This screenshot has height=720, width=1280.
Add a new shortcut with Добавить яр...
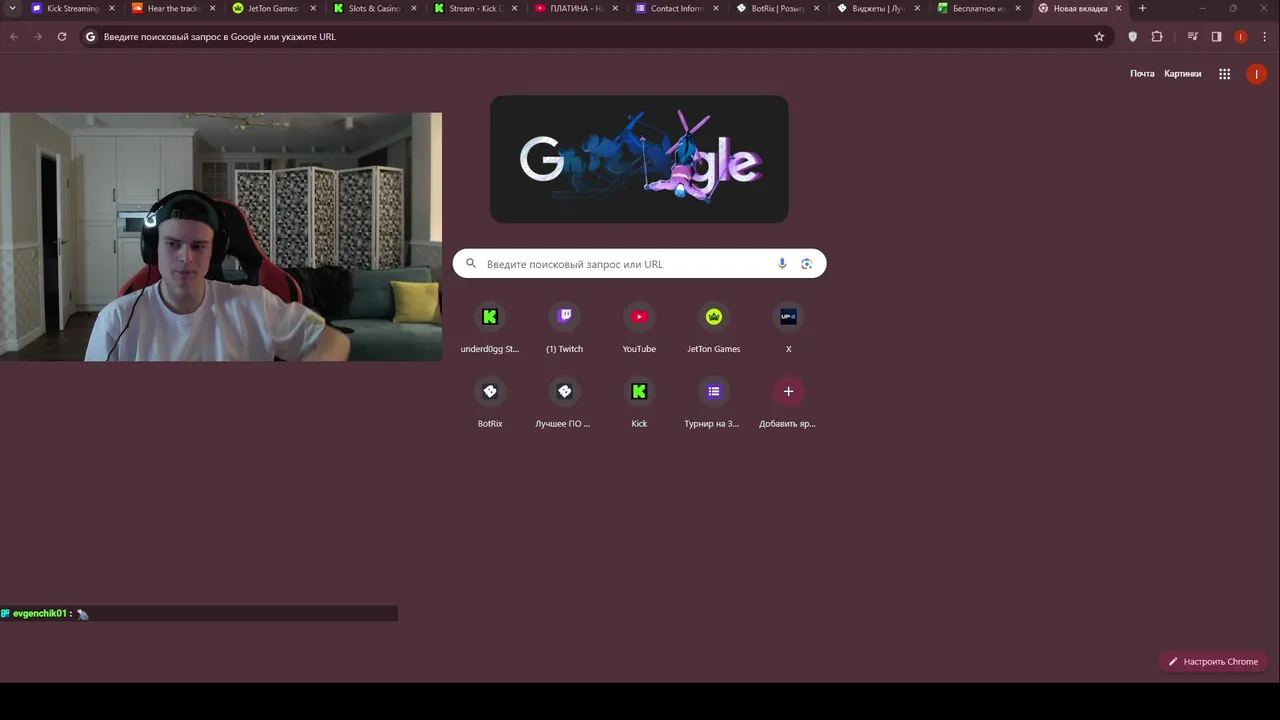pyautogui.click(x=788, y=403)
